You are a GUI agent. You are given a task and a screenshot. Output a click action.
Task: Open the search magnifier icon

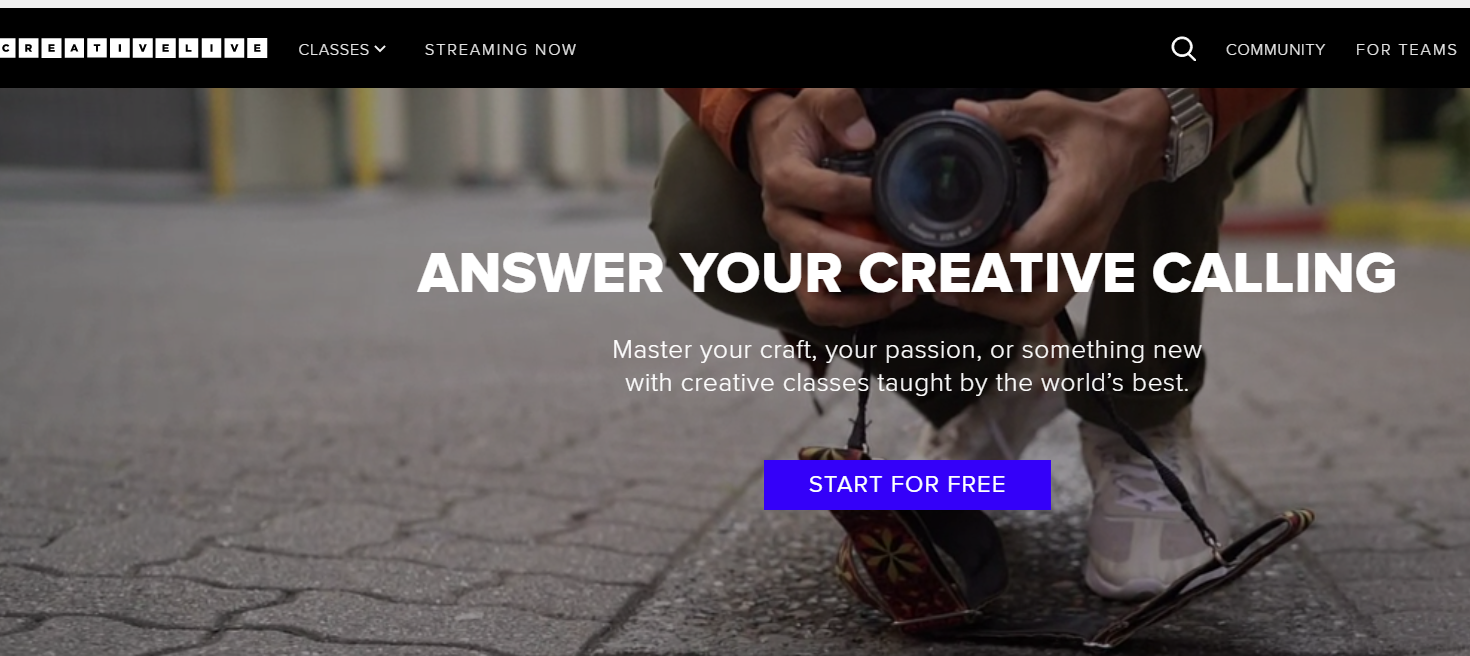[1183, 49]
